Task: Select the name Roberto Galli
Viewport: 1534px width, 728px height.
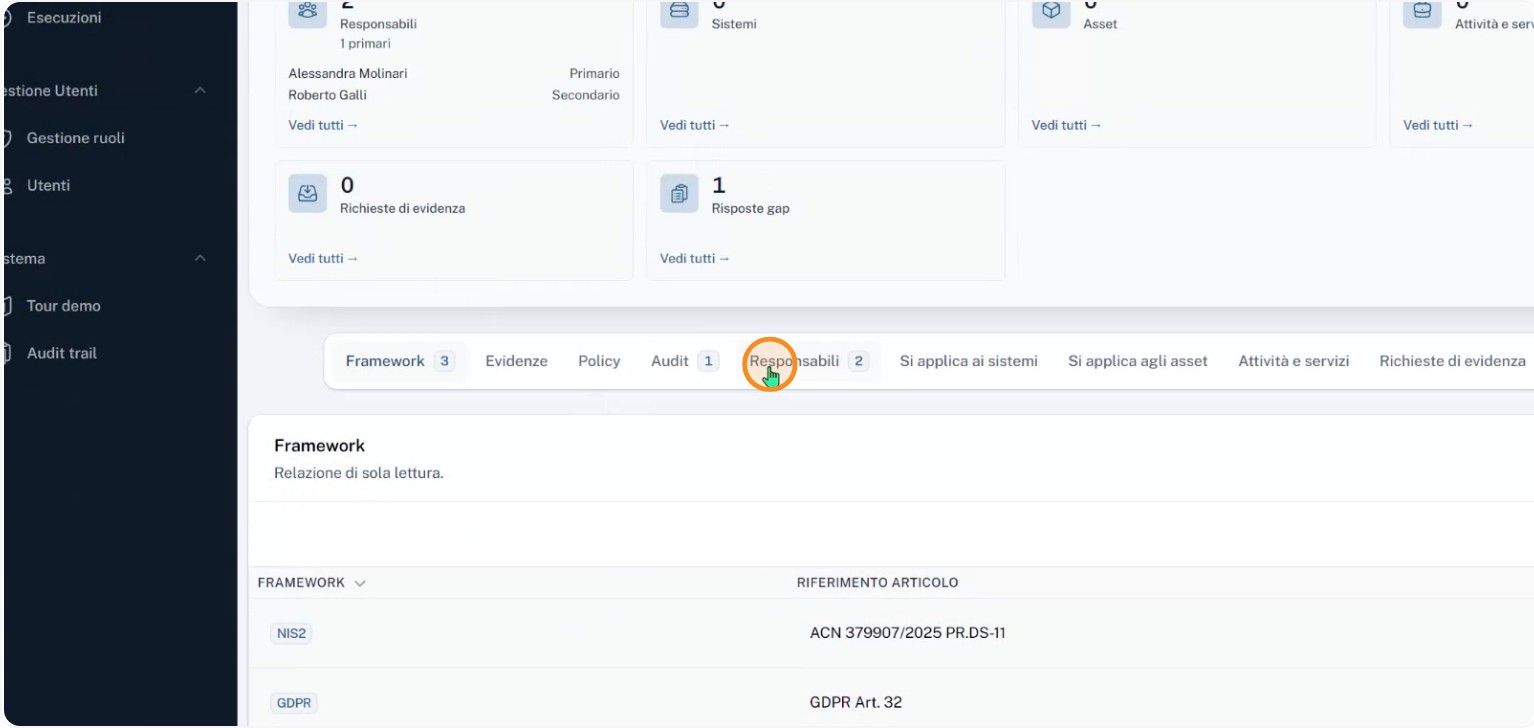Action: pyautogui.click(x=327, y=96)
